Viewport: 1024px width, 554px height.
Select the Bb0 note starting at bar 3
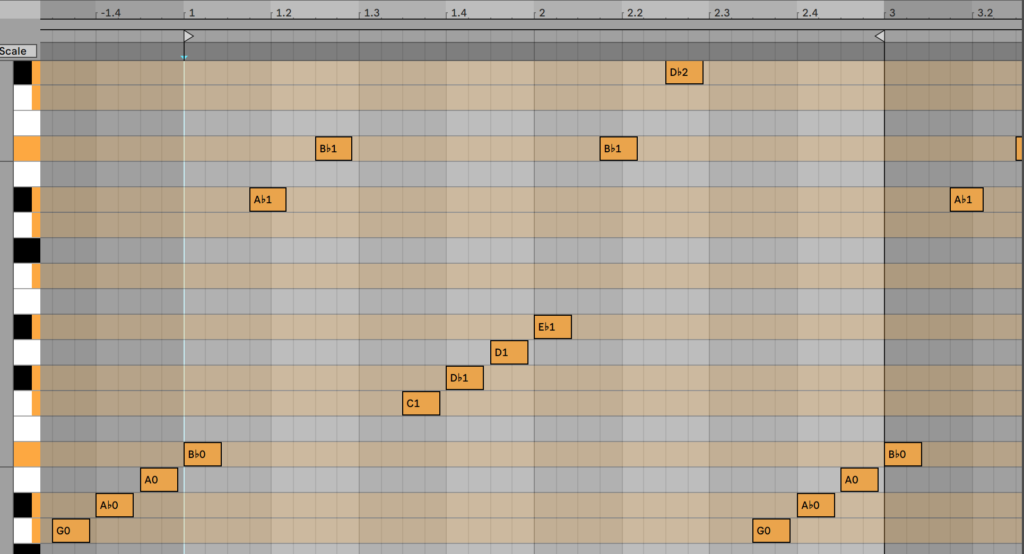(x=903, y=454)
